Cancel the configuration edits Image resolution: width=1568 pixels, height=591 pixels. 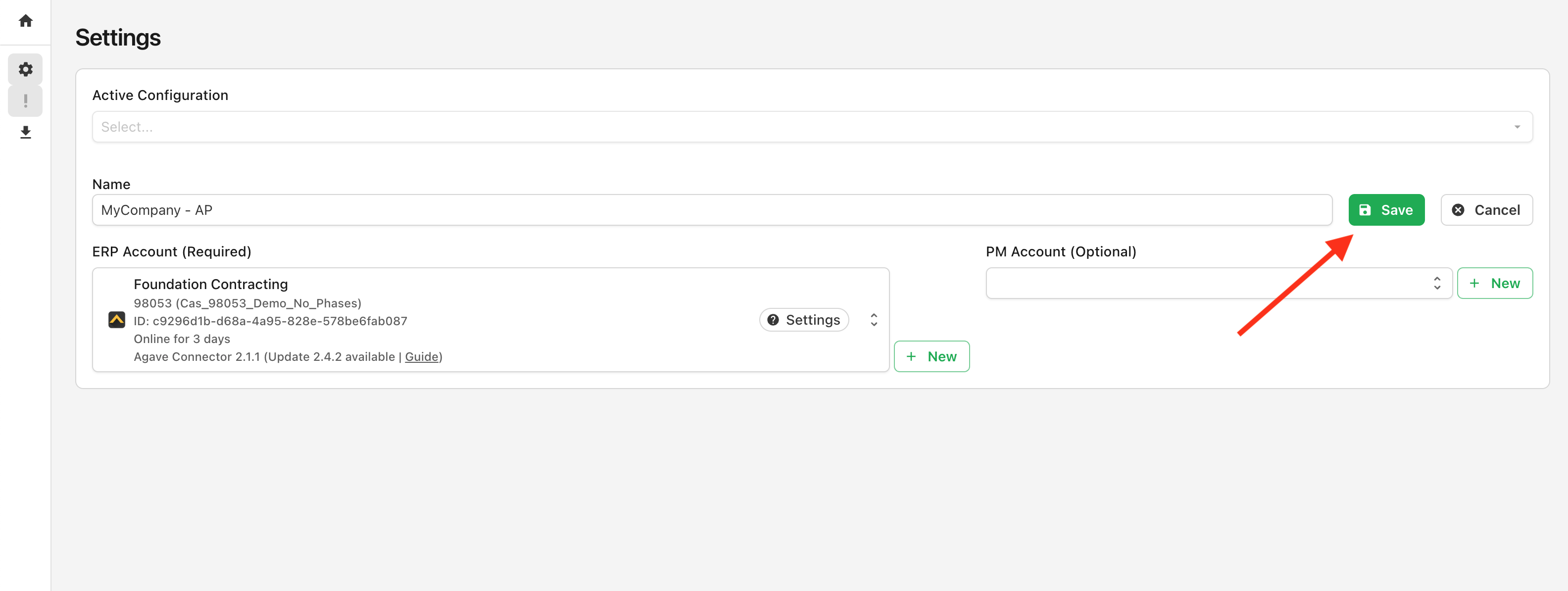pos(1486,210)
